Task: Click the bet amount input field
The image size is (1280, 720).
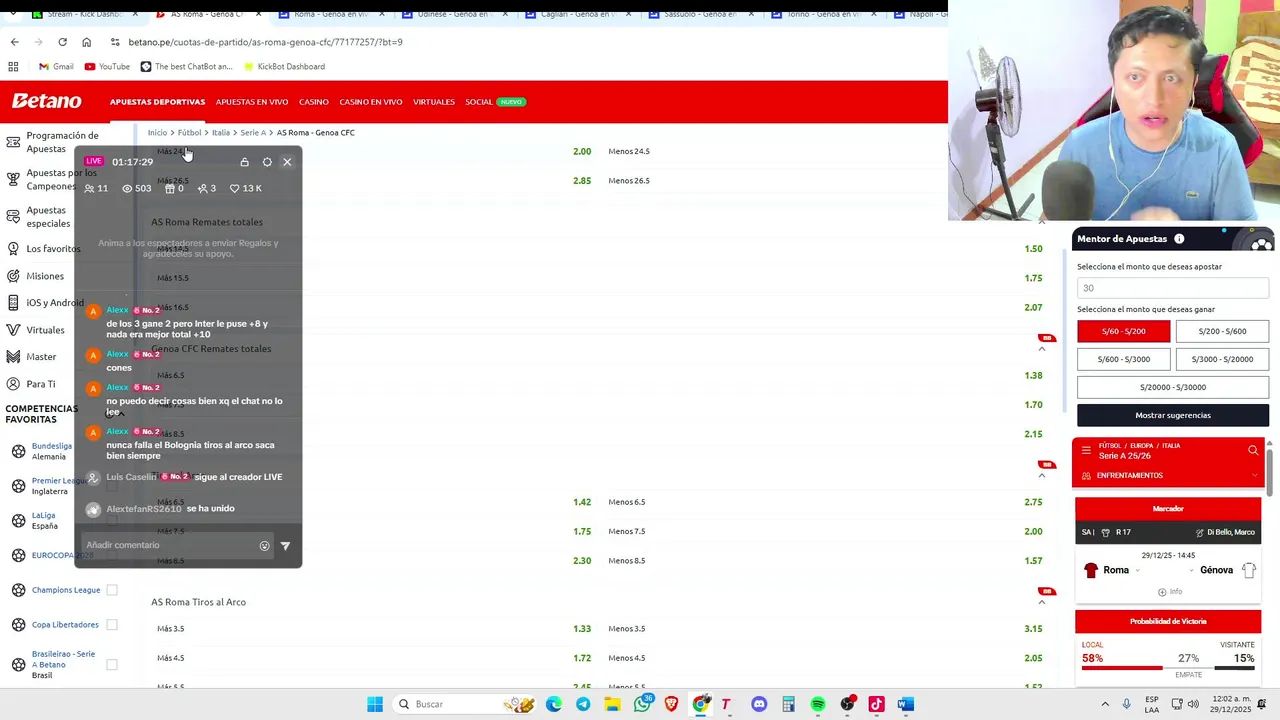Action: pos(1173,288)
